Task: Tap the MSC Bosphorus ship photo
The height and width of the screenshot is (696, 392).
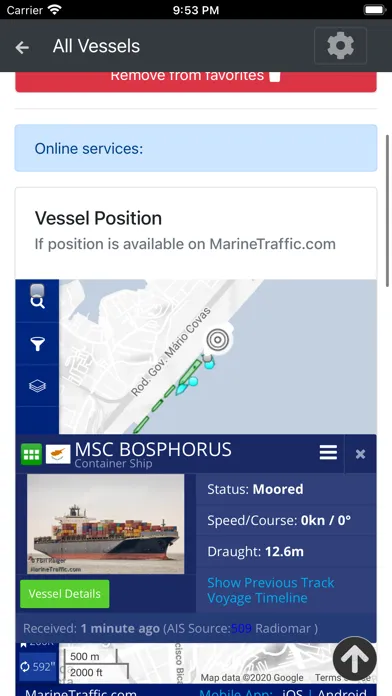Action: click(106, 524)
